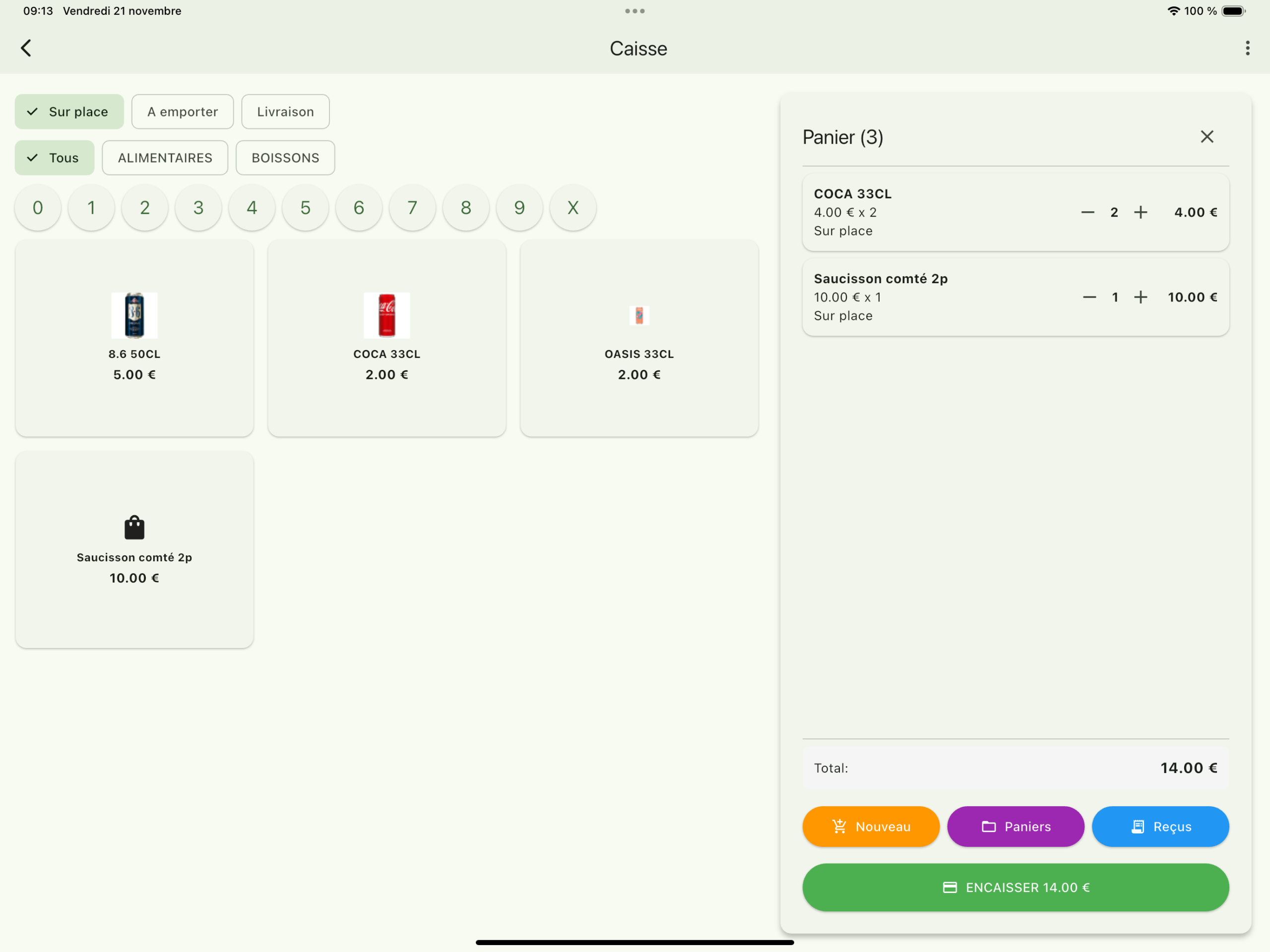Select Saucisson comté shopping bag tile
This screenshot has height=952, width=1270.
click(x=134, y=549)
